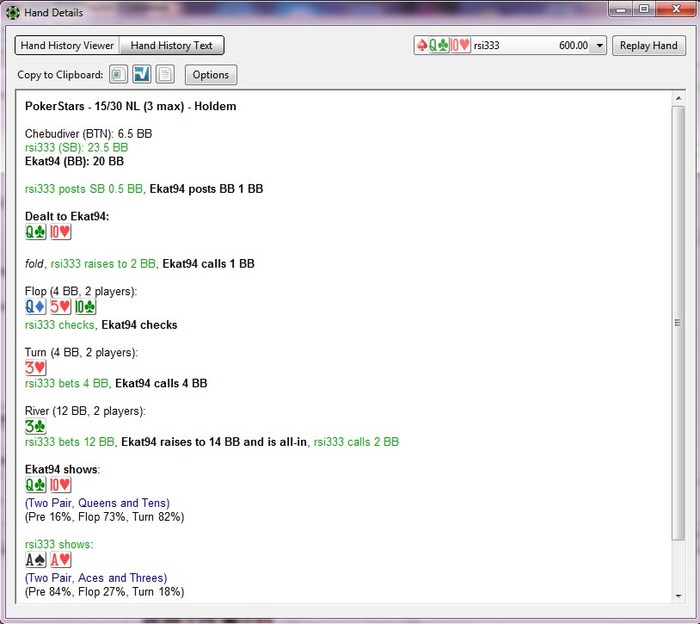Click the scrollbar down arrow
700x624 pixels.
click(x=678, y=596)
